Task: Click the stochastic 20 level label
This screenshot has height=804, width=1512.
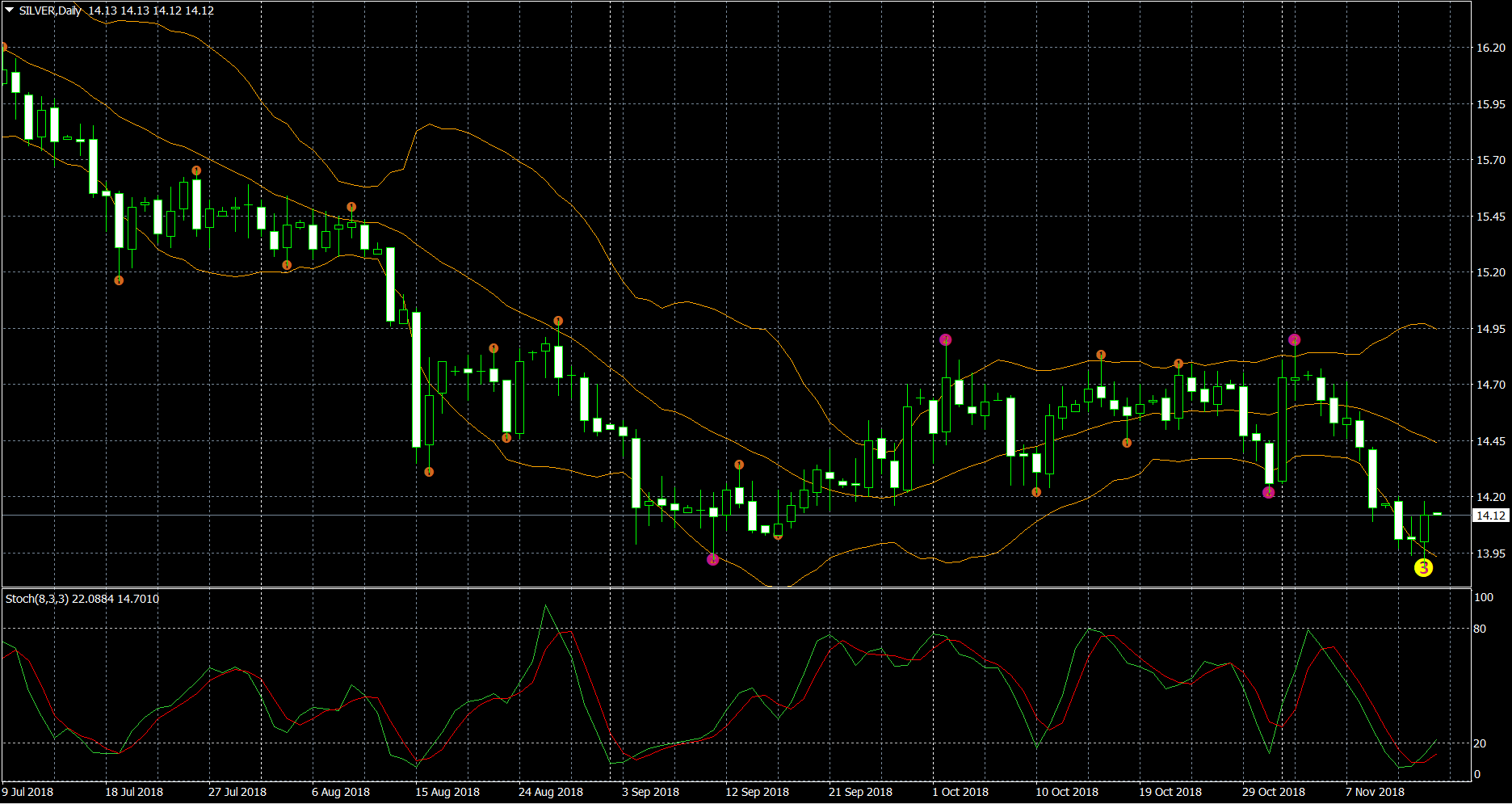Action: pos(1480,743)
